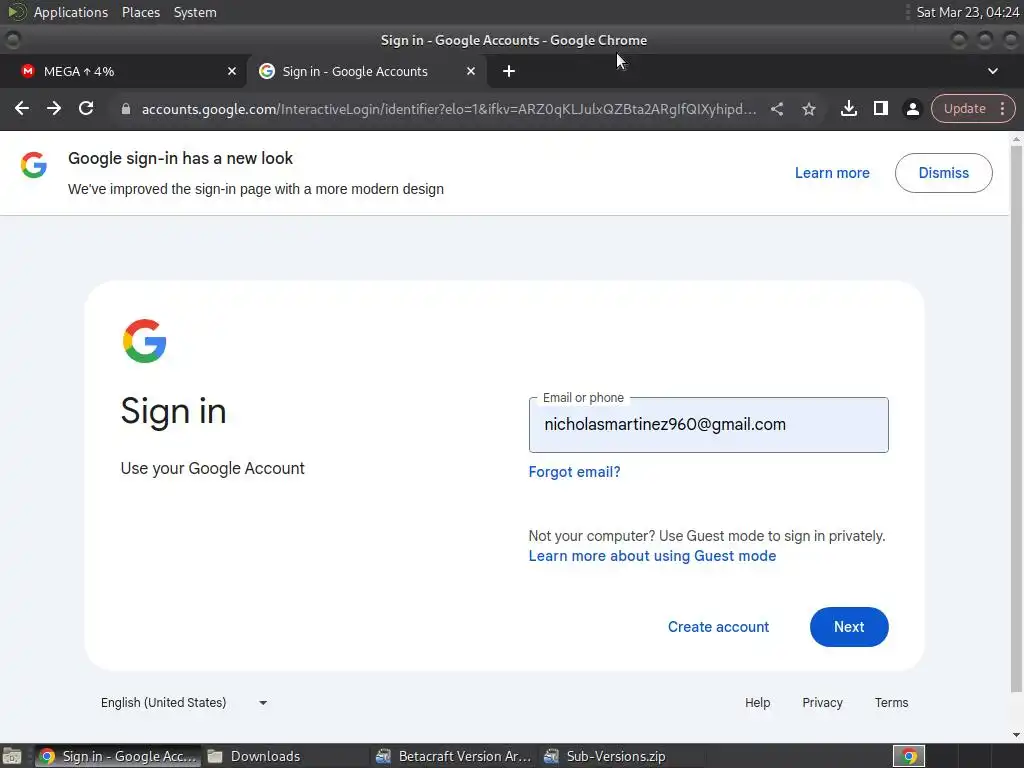Screen dimensions: 1024x768
Task: Reload the Google sign-in page
Action: pyautogui.click(x=86, y=108)
